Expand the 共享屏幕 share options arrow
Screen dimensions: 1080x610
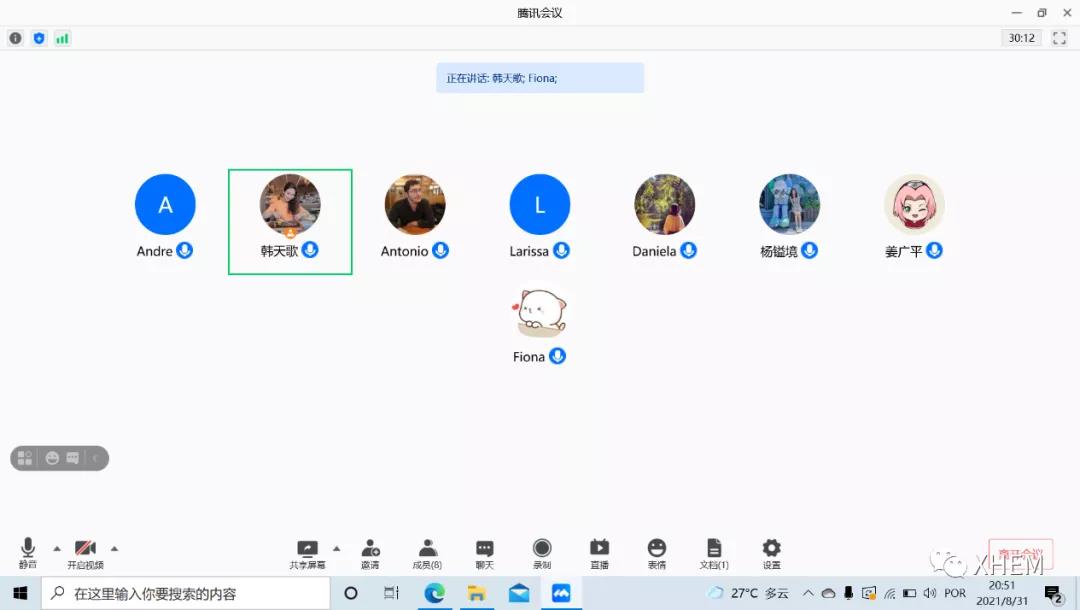click(336, 548)
